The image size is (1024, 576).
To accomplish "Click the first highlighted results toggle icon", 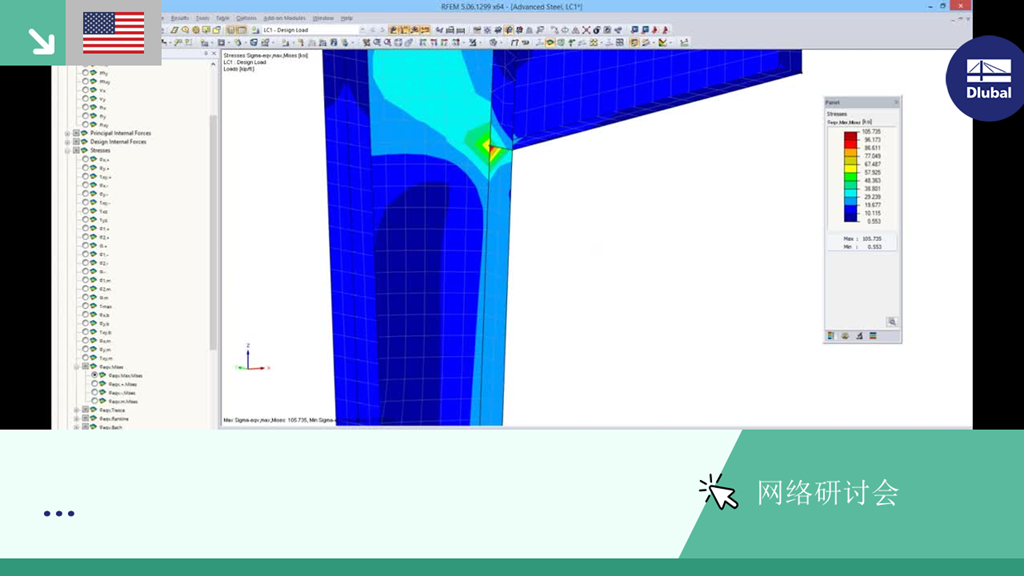I will [x=393, y=30].
